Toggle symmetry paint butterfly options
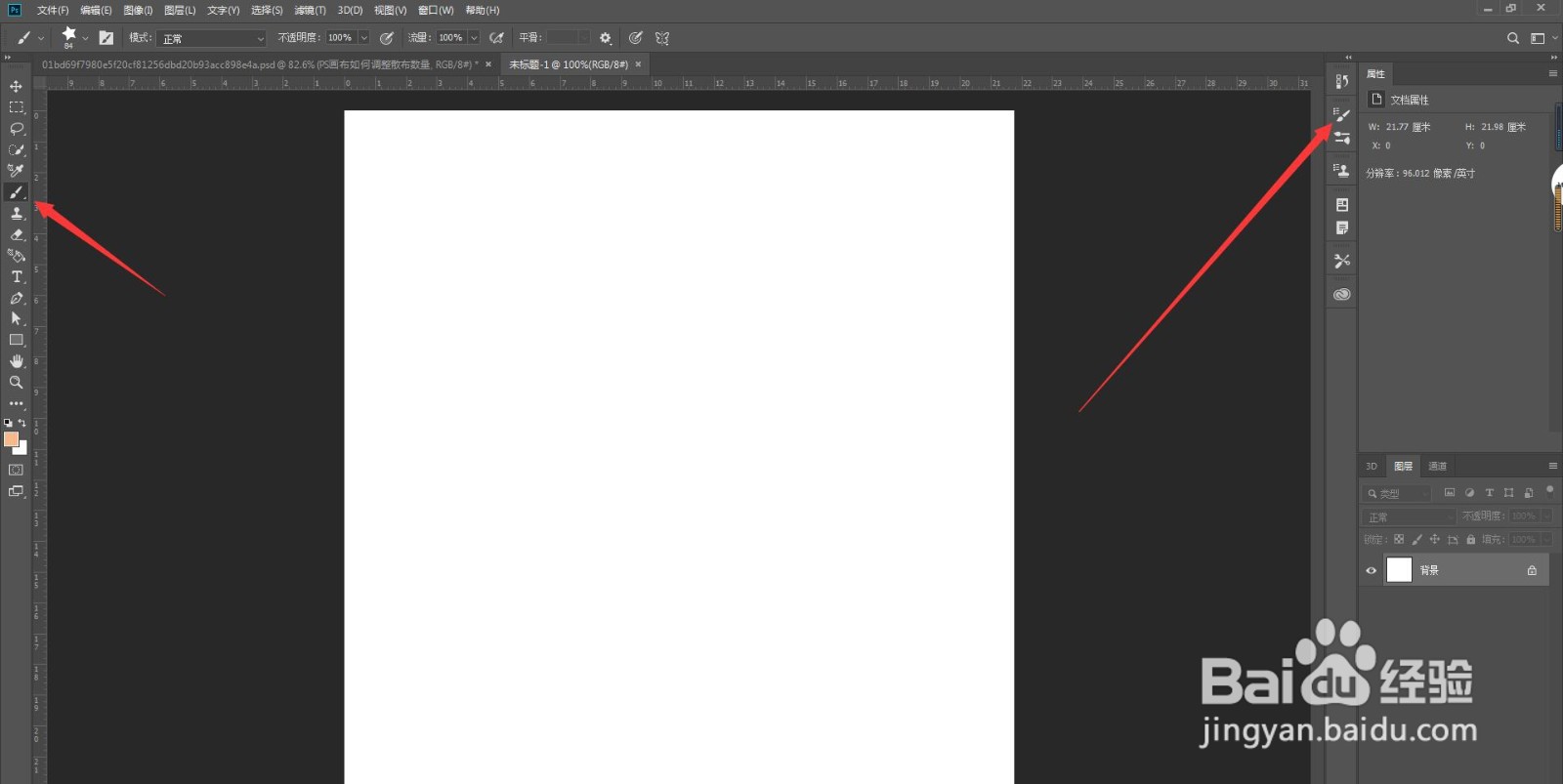 coord(662,38)
